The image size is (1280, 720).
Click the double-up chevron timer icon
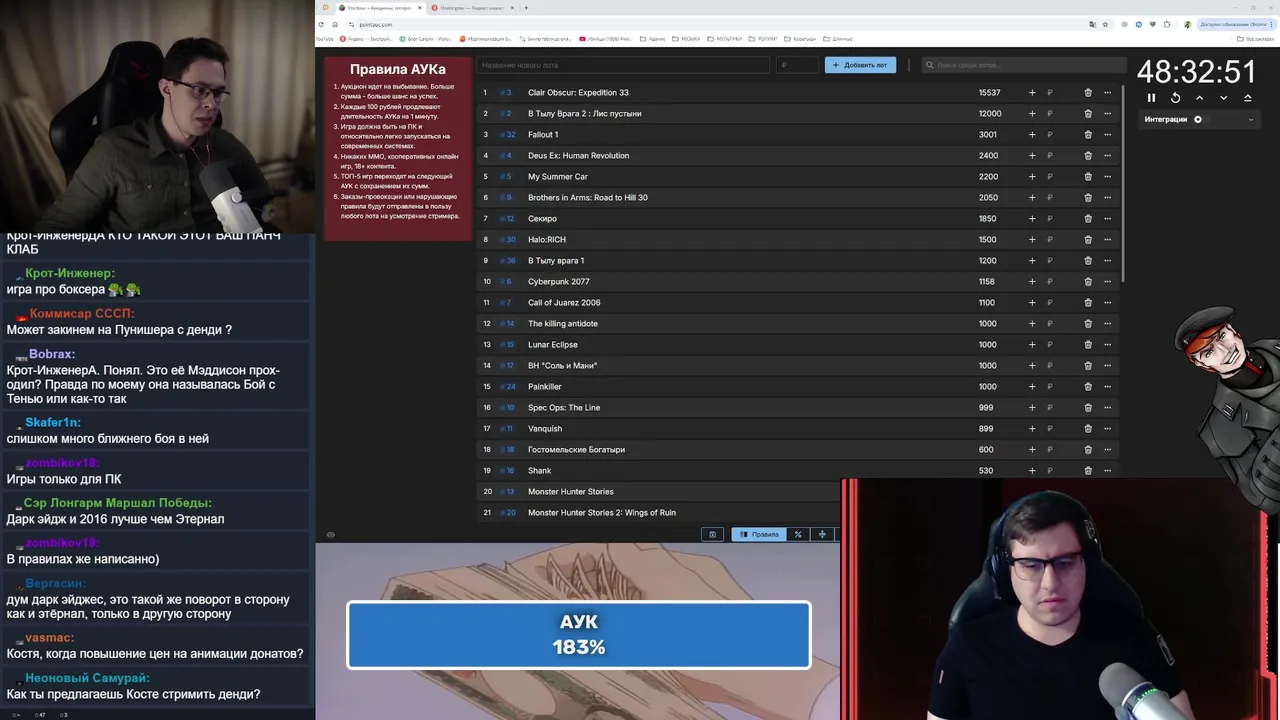[x=1247, y=98]
